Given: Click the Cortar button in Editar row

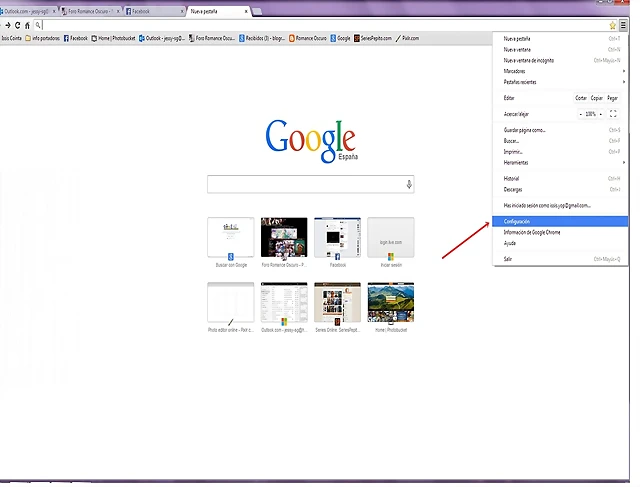Looking at the screenshot, I should (x=581, y=98).
